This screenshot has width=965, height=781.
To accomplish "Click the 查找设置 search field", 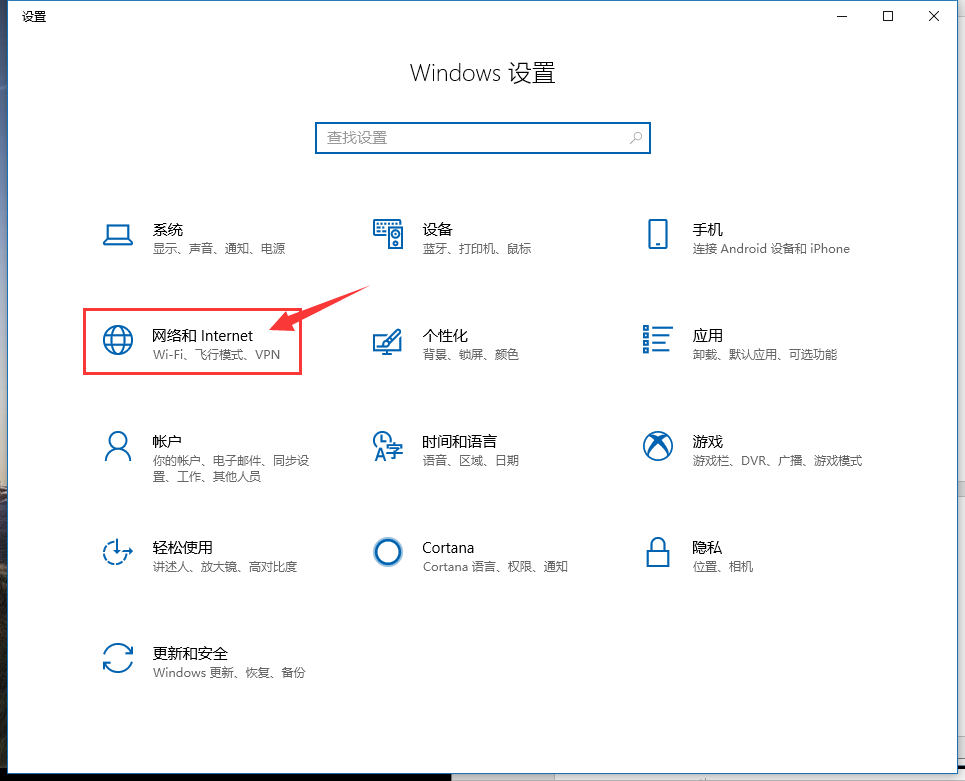I will pyautogui.click(x=482, y=138).
